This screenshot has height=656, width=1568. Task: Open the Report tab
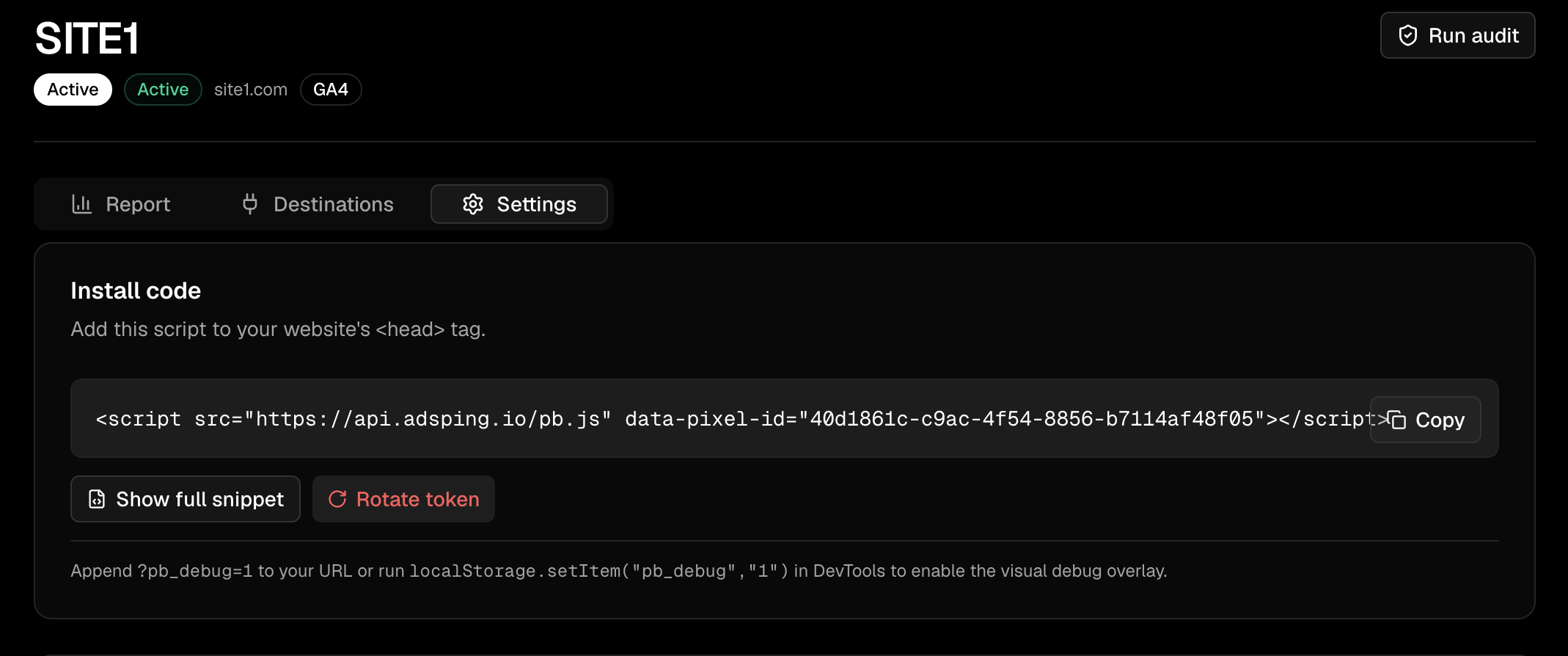point(121,204)
